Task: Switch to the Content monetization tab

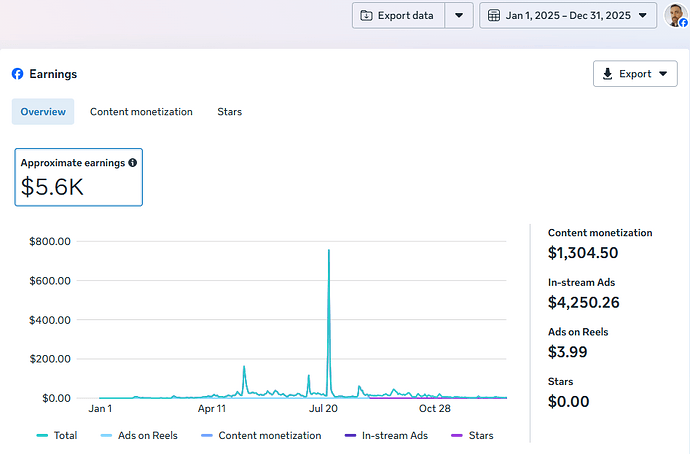Action: point(141,112)
